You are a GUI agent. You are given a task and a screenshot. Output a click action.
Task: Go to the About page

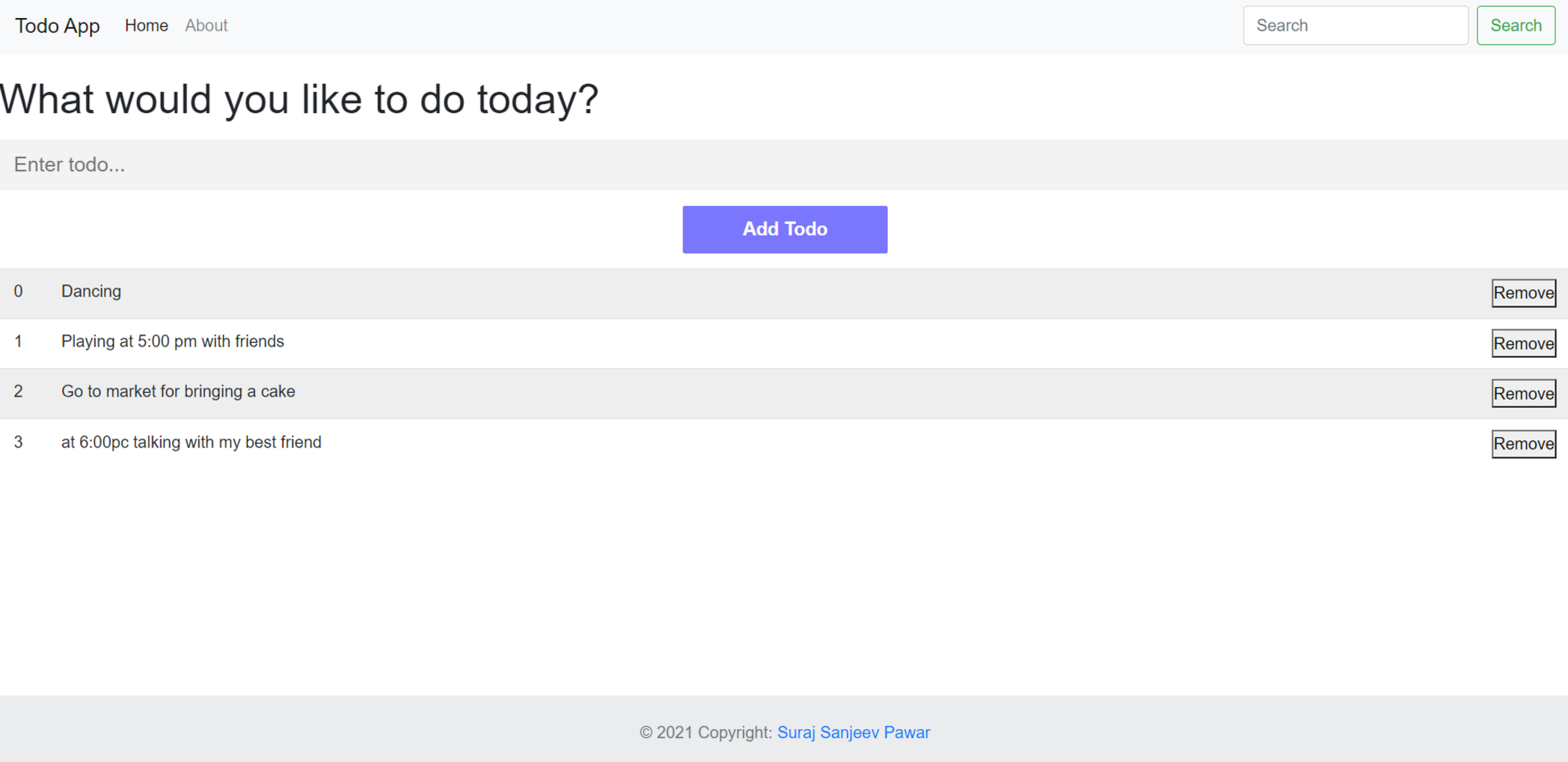coord(206,26)
